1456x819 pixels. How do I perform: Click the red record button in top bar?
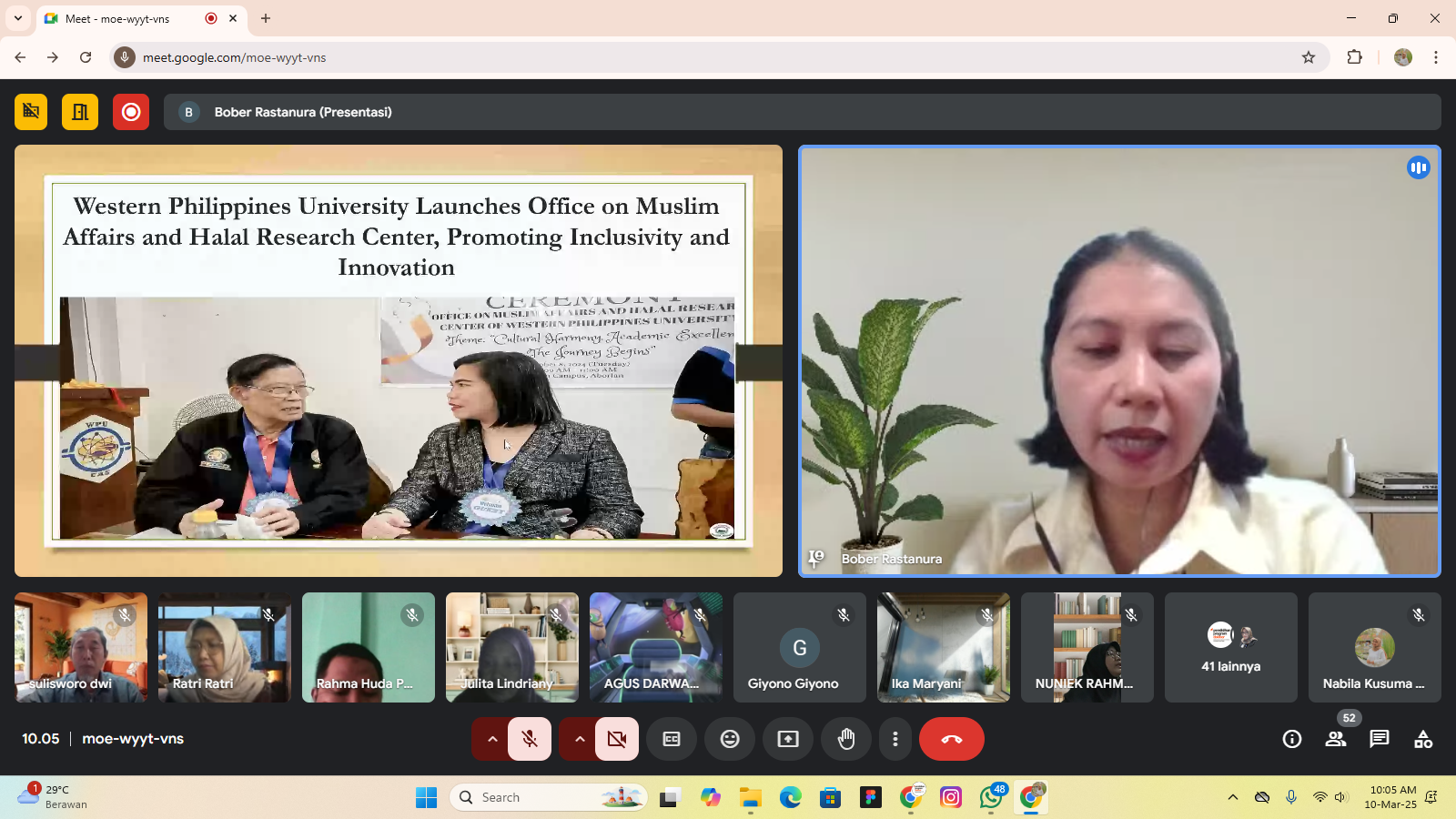pyautogui.click(x=131, y=112)
